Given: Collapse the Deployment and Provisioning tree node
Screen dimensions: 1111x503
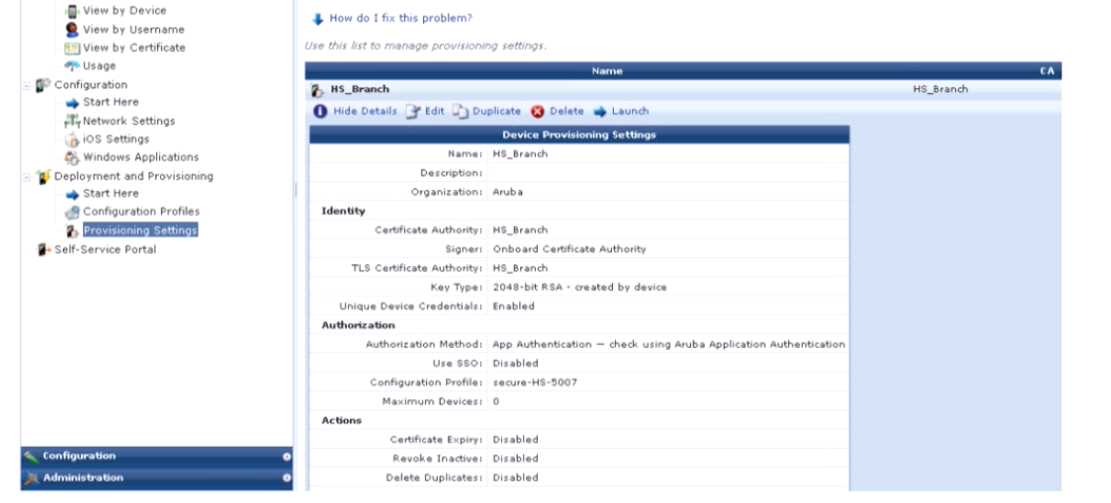Looking at the screenshot, I should tap(27, 176).
